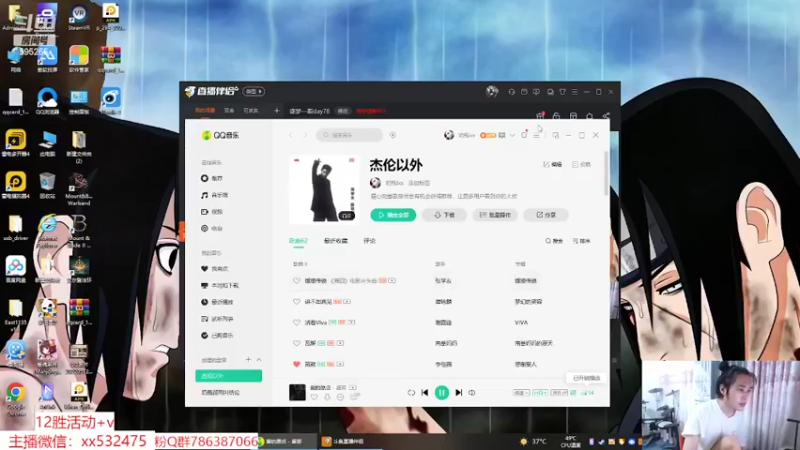The image size is (800, 450).
Task: Open Recommend in QQ Music sidebar
Action: 212,178
